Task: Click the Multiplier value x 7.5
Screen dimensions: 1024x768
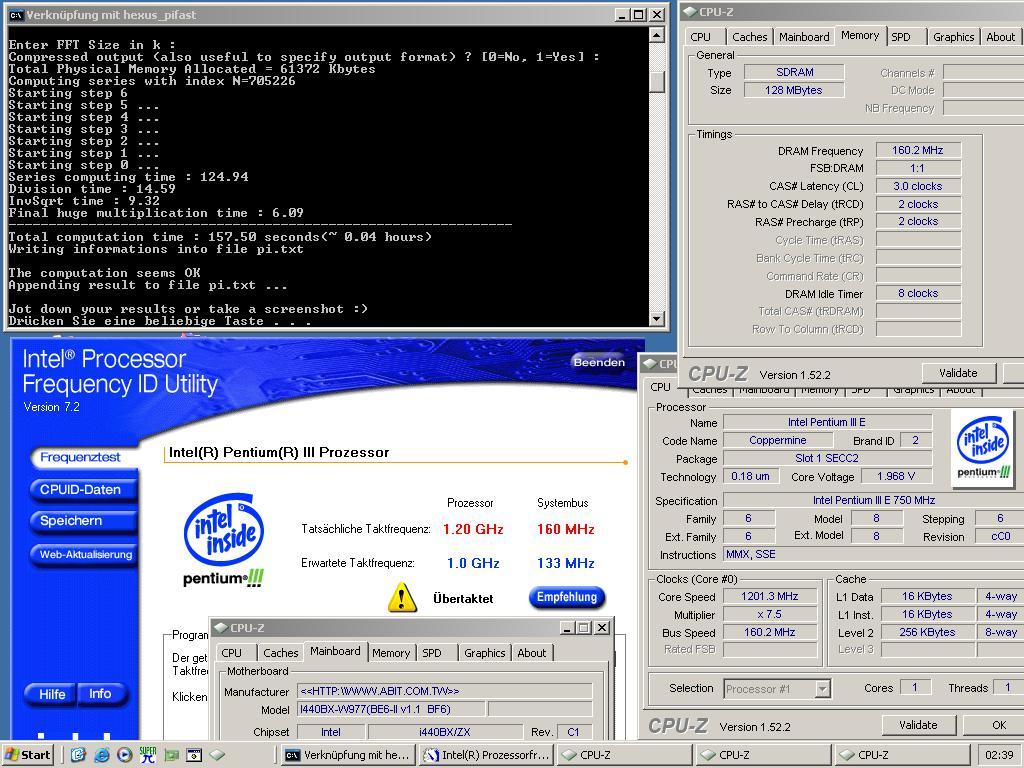Action: [769, 615]
